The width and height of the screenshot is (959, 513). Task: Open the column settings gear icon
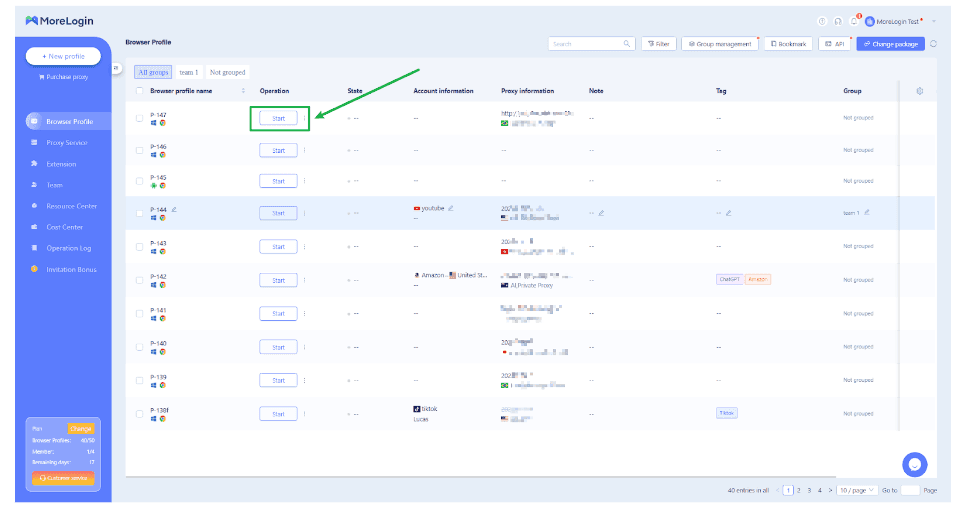point(919,91)
